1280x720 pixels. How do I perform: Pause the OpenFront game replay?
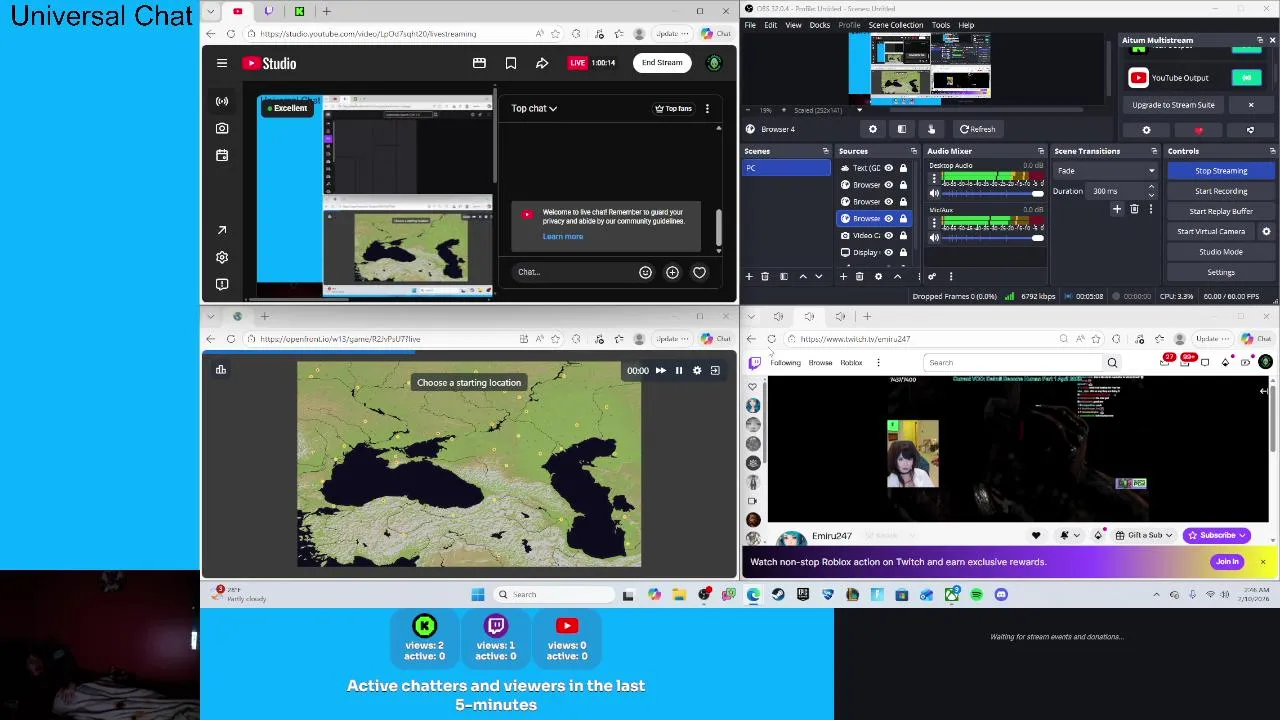click(679, 370)
